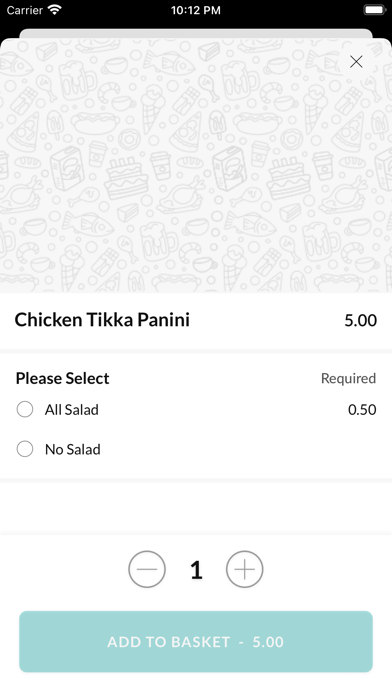Tap the No Salad option label

(x=73, y=449)
